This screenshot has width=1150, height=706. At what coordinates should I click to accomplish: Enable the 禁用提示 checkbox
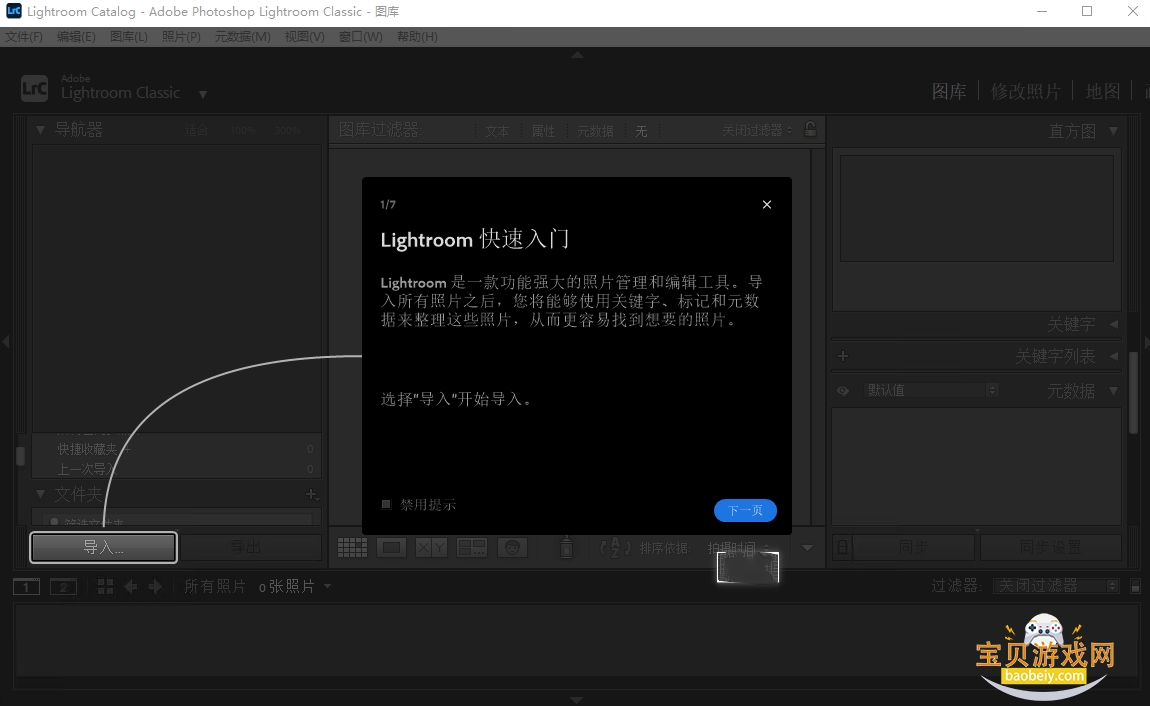coord(387,504)
